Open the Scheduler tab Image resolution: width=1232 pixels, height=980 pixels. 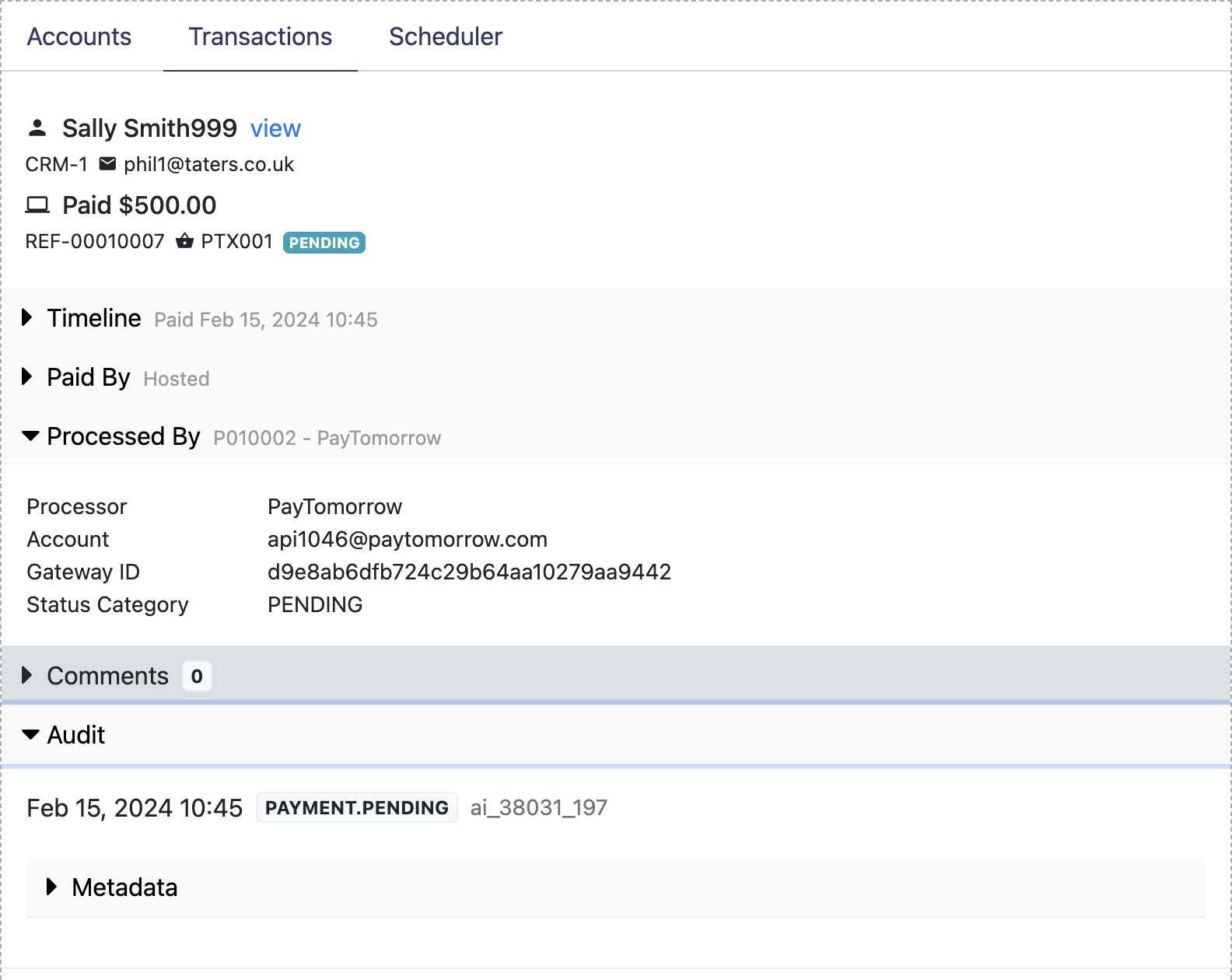446,37
